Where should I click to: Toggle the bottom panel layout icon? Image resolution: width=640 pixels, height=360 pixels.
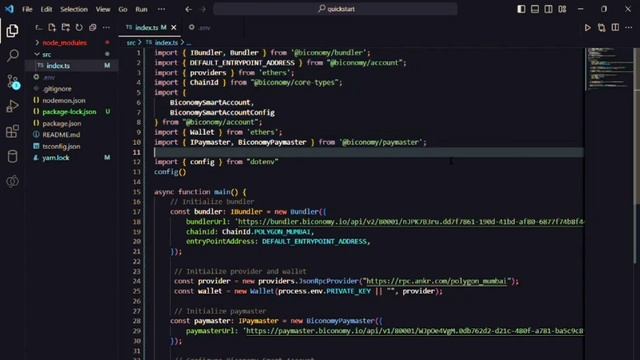[535, 9]
